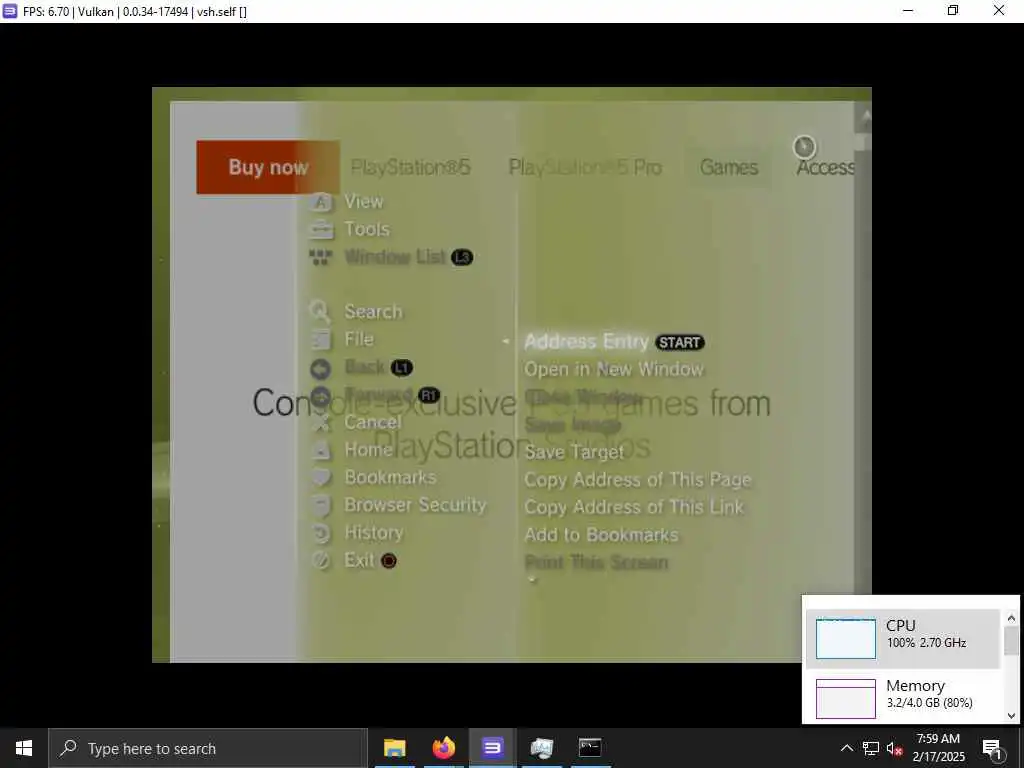Open the Games page tab
1024x768 pixels.
(x=729, y=168)
